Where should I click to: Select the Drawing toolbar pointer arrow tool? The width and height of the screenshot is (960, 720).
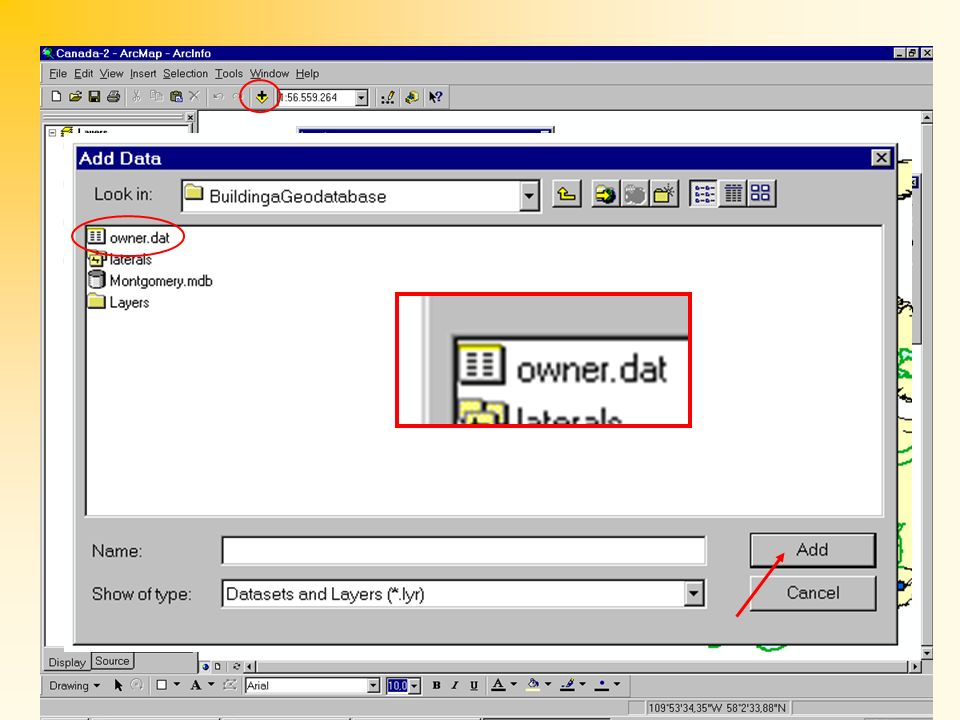118,685
